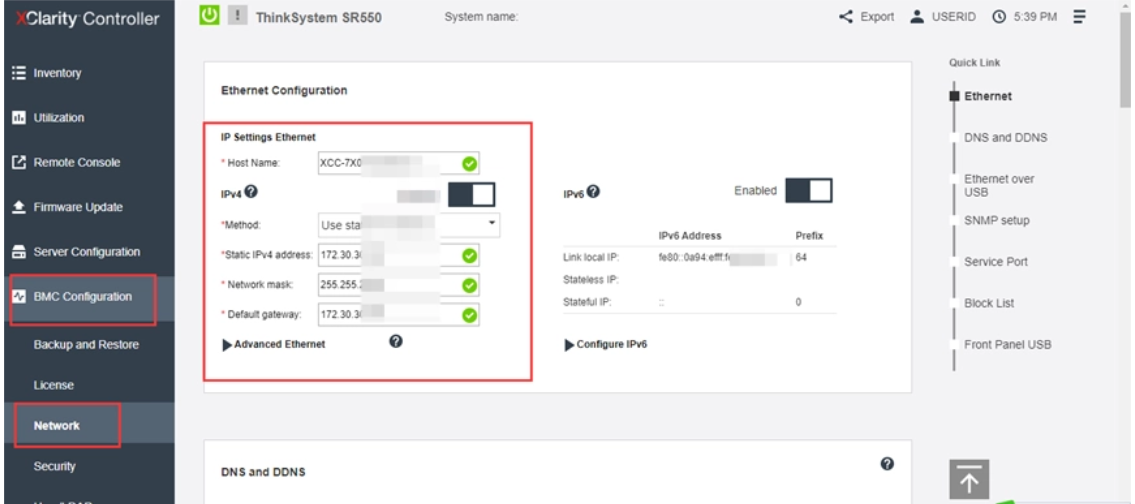The width and height of the screenshot is (1135, 504).
Task: Open the IPv4 Method dropdown
Action: [409, 225]
